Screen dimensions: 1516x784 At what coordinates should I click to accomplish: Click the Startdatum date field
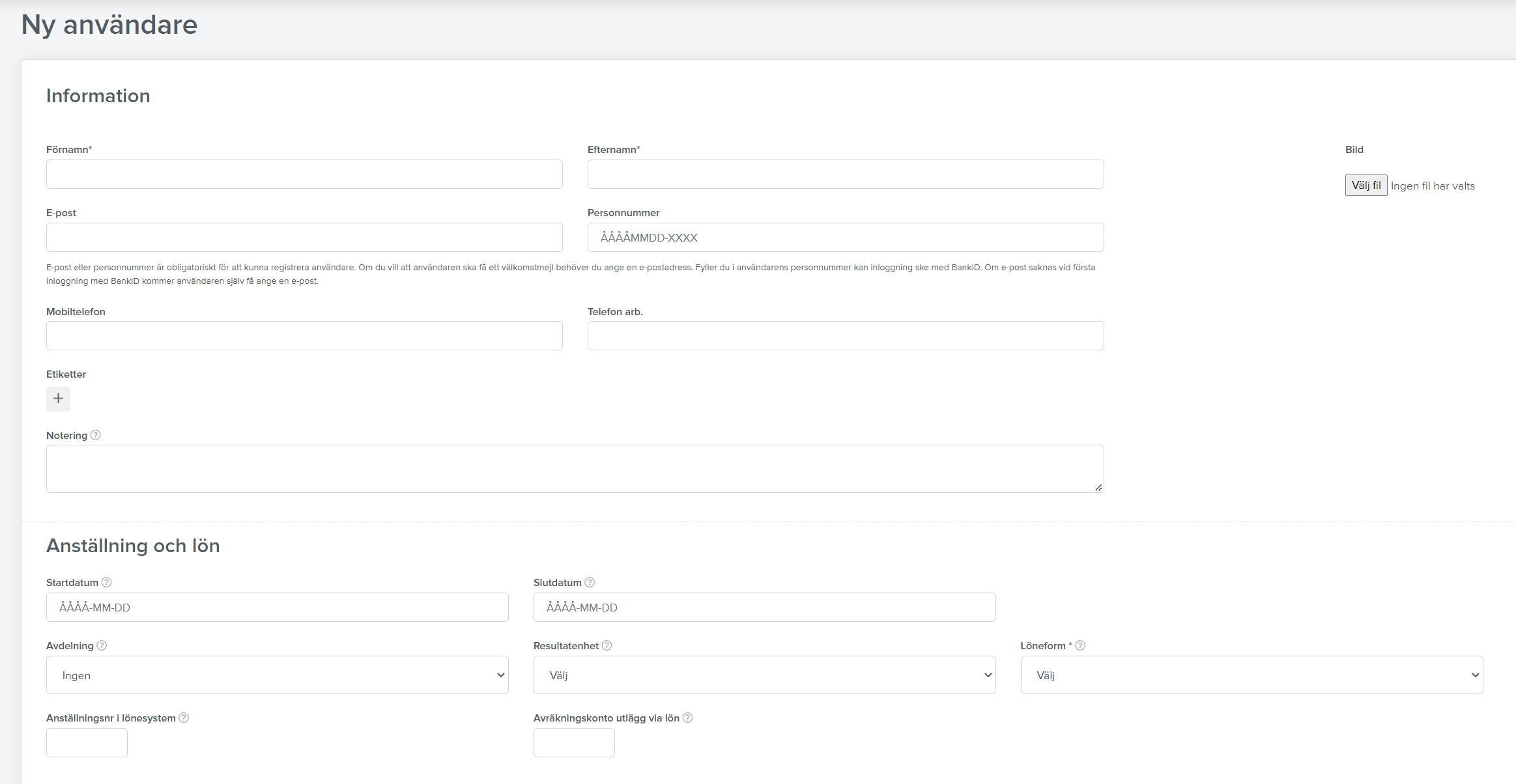(278, 607)
